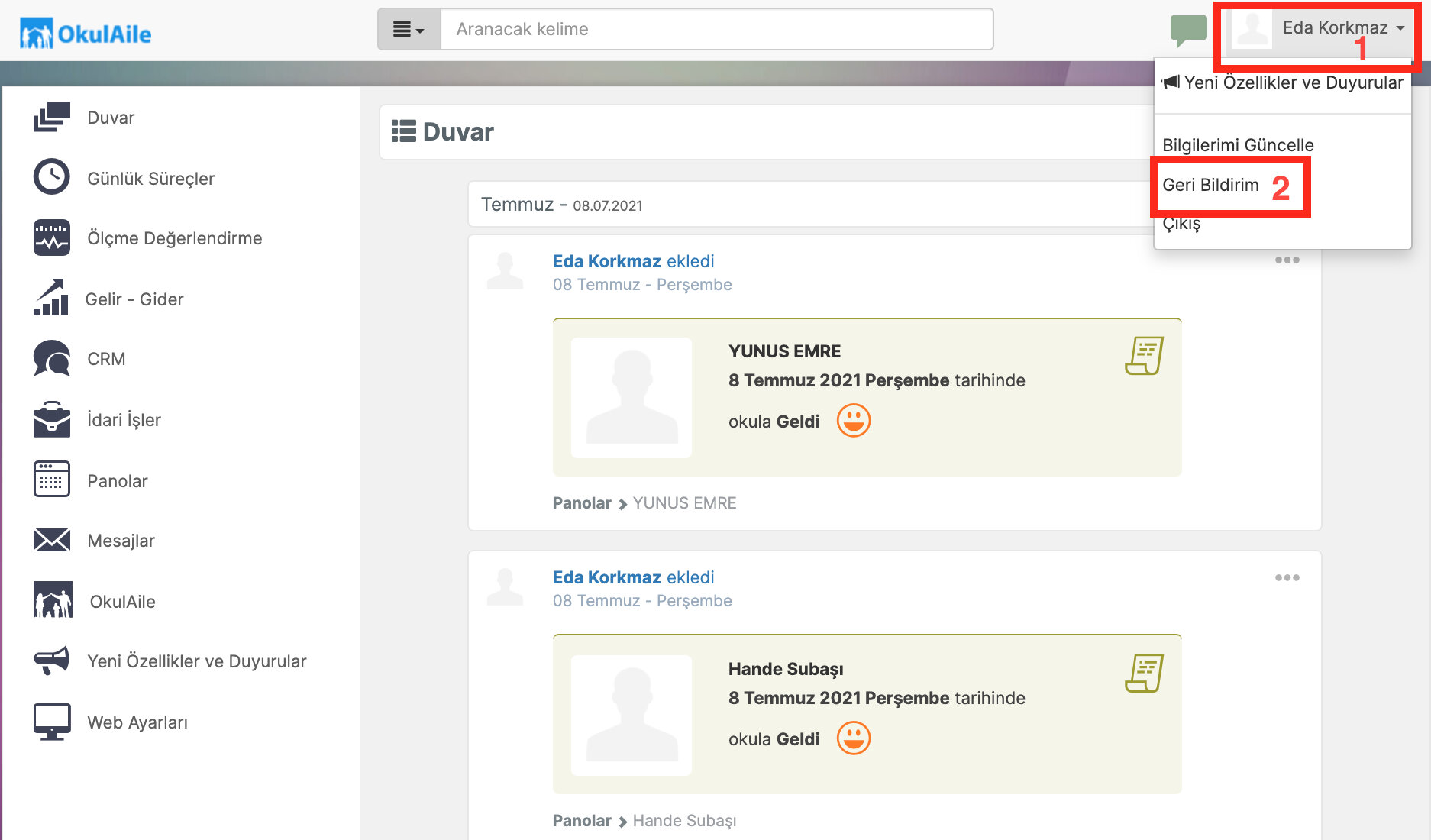Open the Mesajlar sidebar label
The width and height of the screenshot is (1431, 840).
pos(121,541)
